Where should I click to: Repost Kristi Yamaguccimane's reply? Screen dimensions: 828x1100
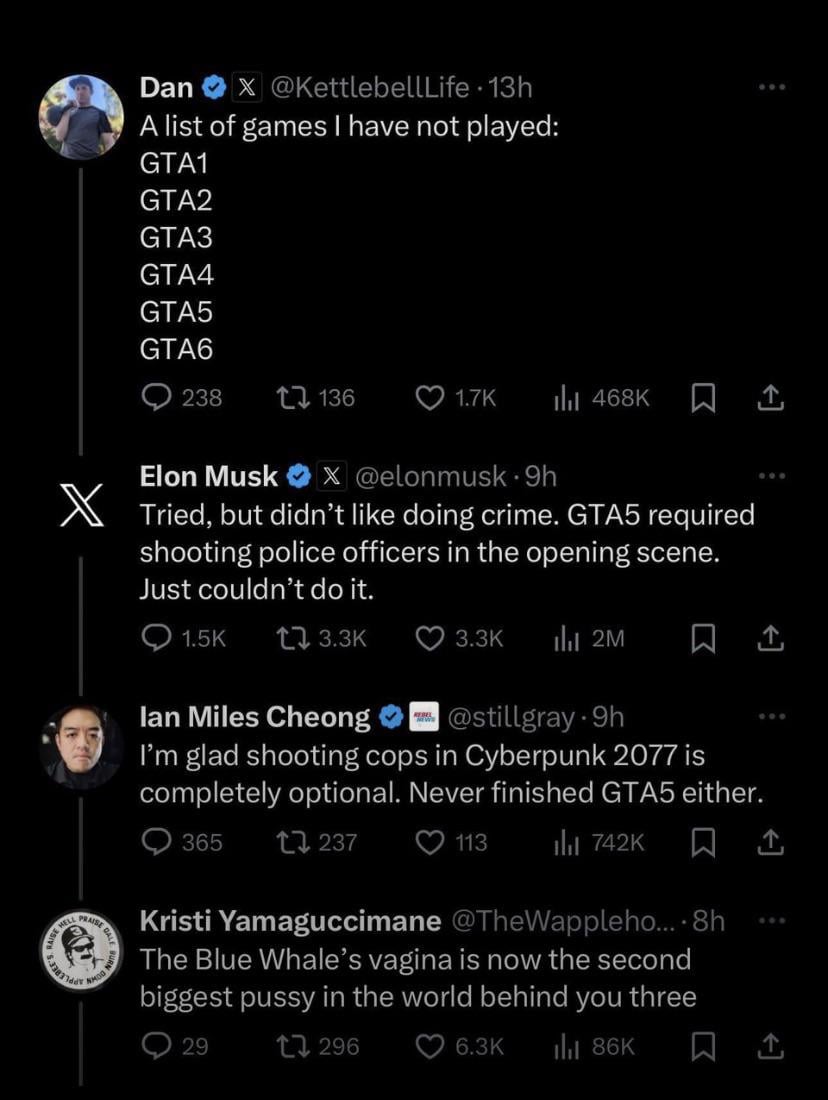[291, 1046]
